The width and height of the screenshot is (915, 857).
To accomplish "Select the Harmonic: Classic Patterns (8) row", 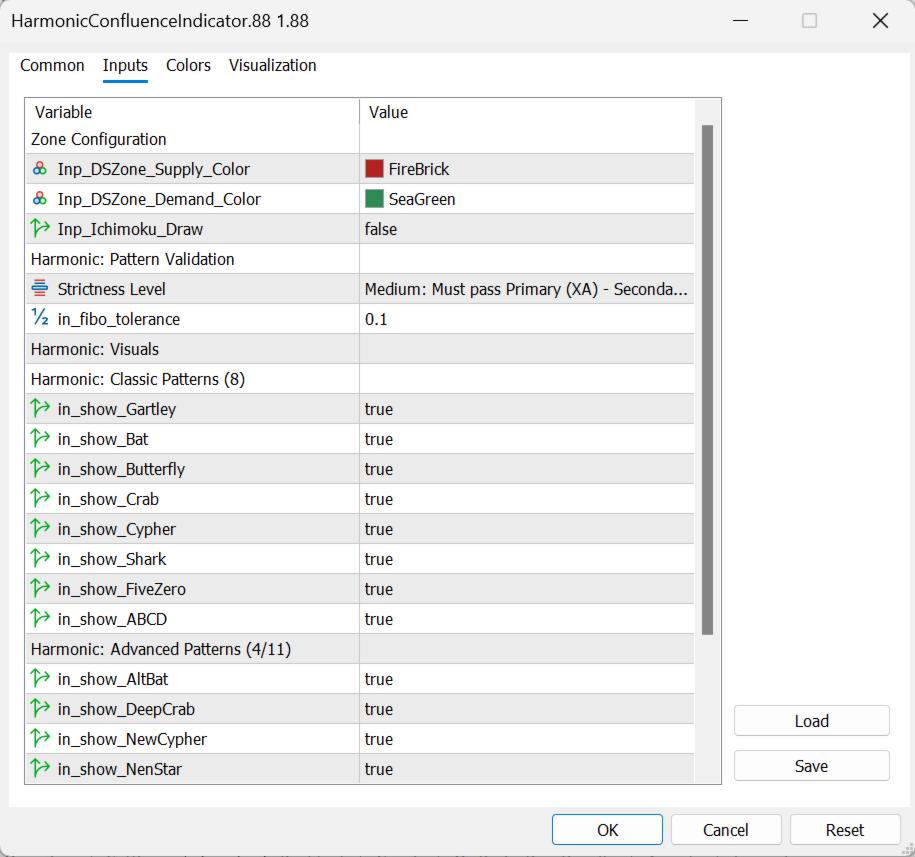I will (x=359, y=379).
